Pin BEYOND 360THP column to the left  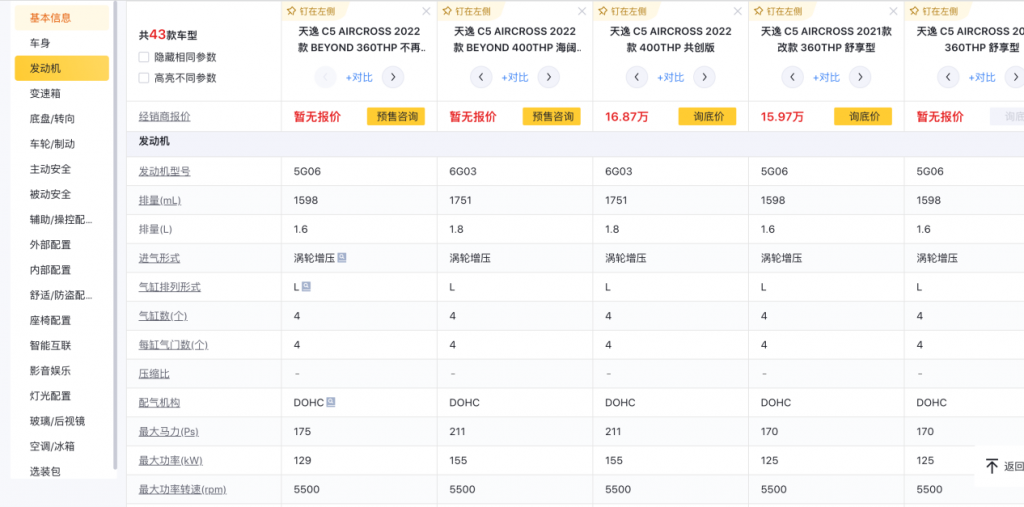click(312, 11)
